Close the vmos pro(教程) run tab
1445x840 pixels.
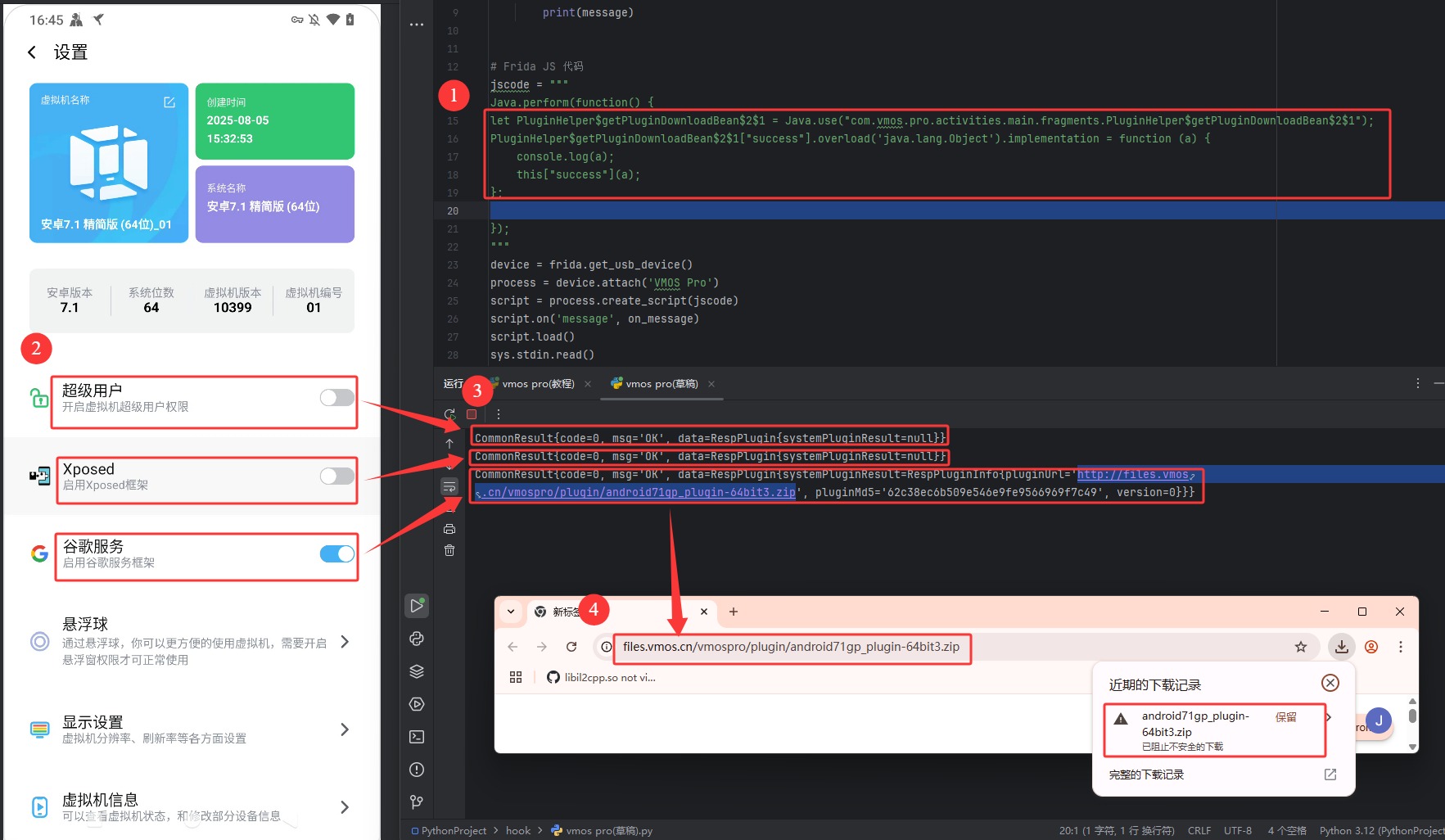tap(588, 384)
